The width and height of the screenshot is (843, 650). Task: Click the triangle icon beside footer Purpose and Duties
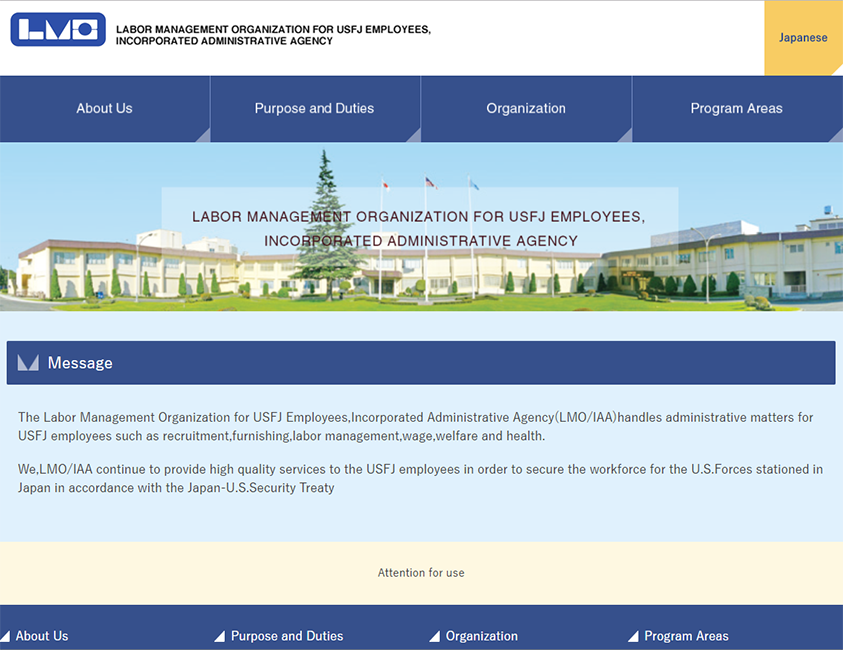(x=219, y=637)
